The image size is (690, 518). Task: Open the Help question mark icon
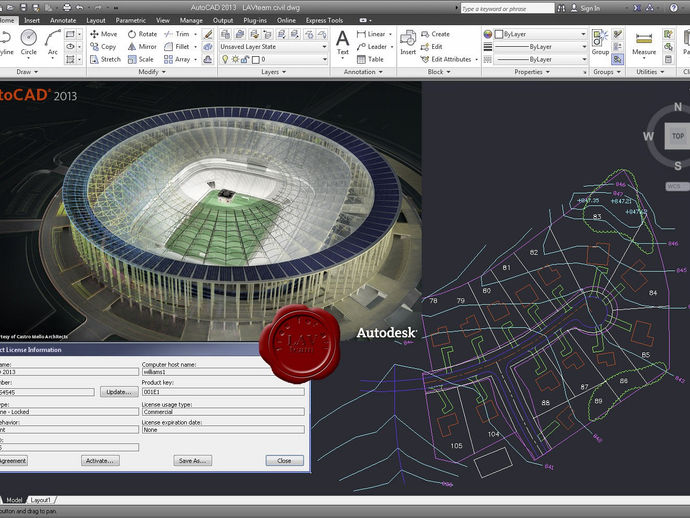point(673,8)
